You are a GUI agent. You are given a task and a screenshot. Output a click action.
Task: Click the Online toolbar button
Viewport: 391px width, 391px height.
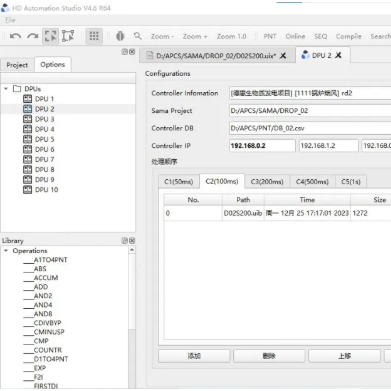(x=295, y=36)
